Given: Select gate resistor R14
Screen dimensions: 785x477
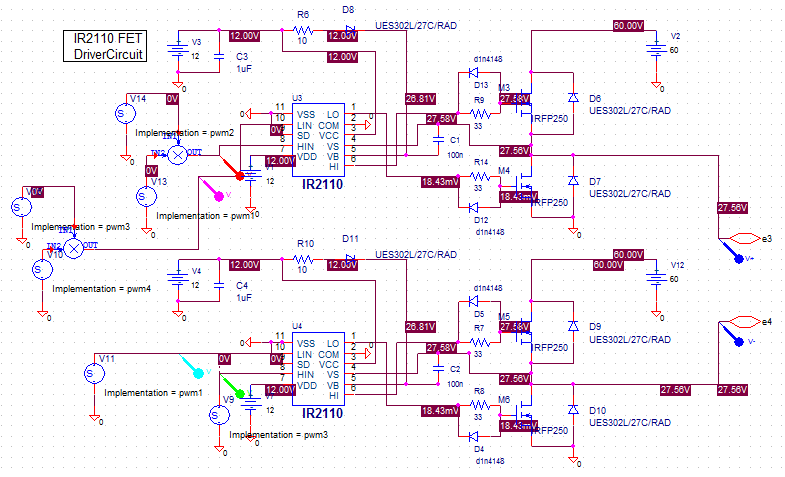Looking at the screenshot, I should (x=480, y=176).
